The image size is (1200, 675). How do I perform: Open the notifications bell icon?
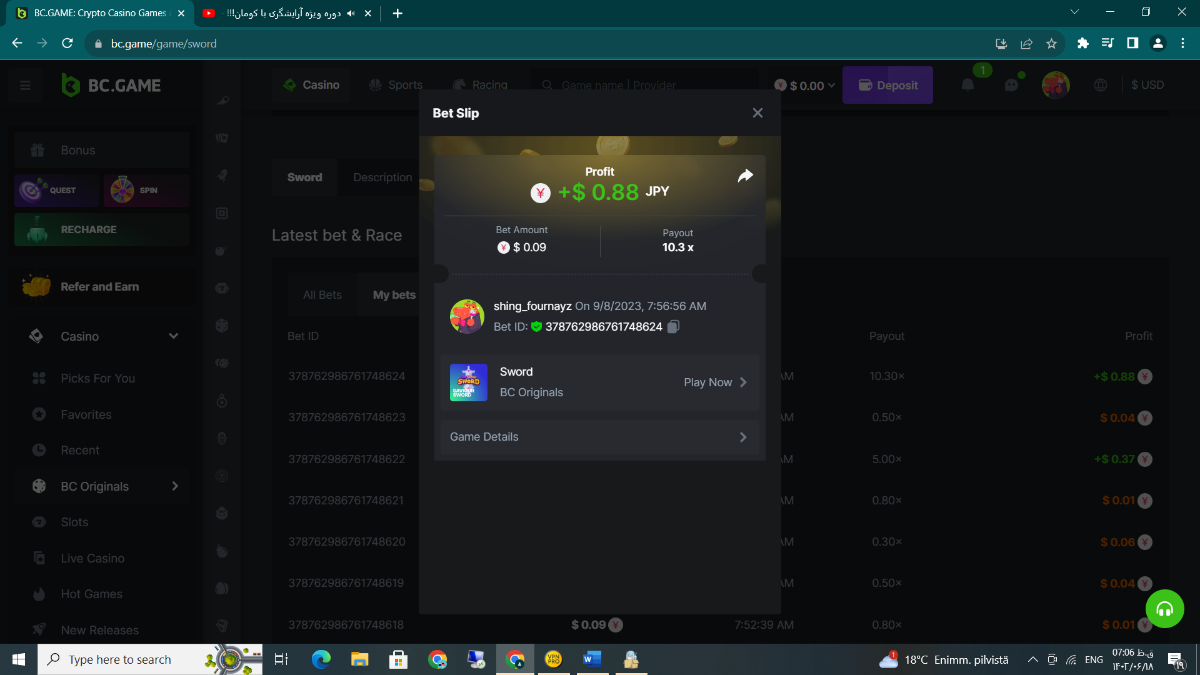coord(968,85)
